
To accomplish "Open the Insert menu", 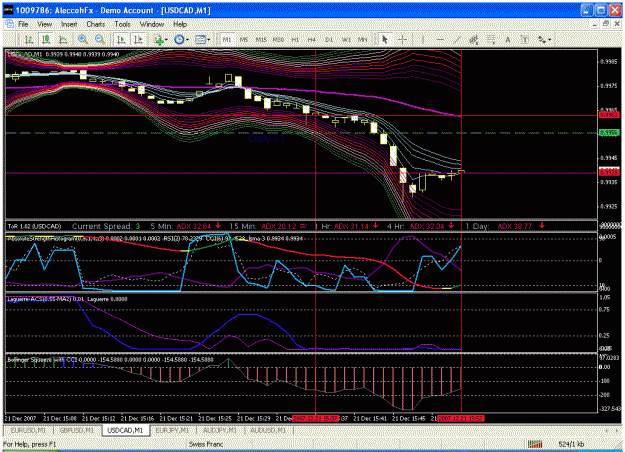I will click(69, 24).
